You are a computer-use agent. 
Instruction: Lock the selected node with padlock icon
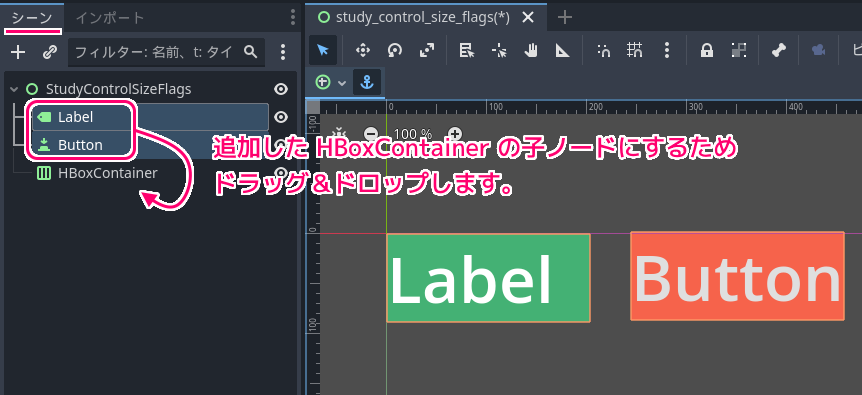pyautogui.click(x=707, y=51)
